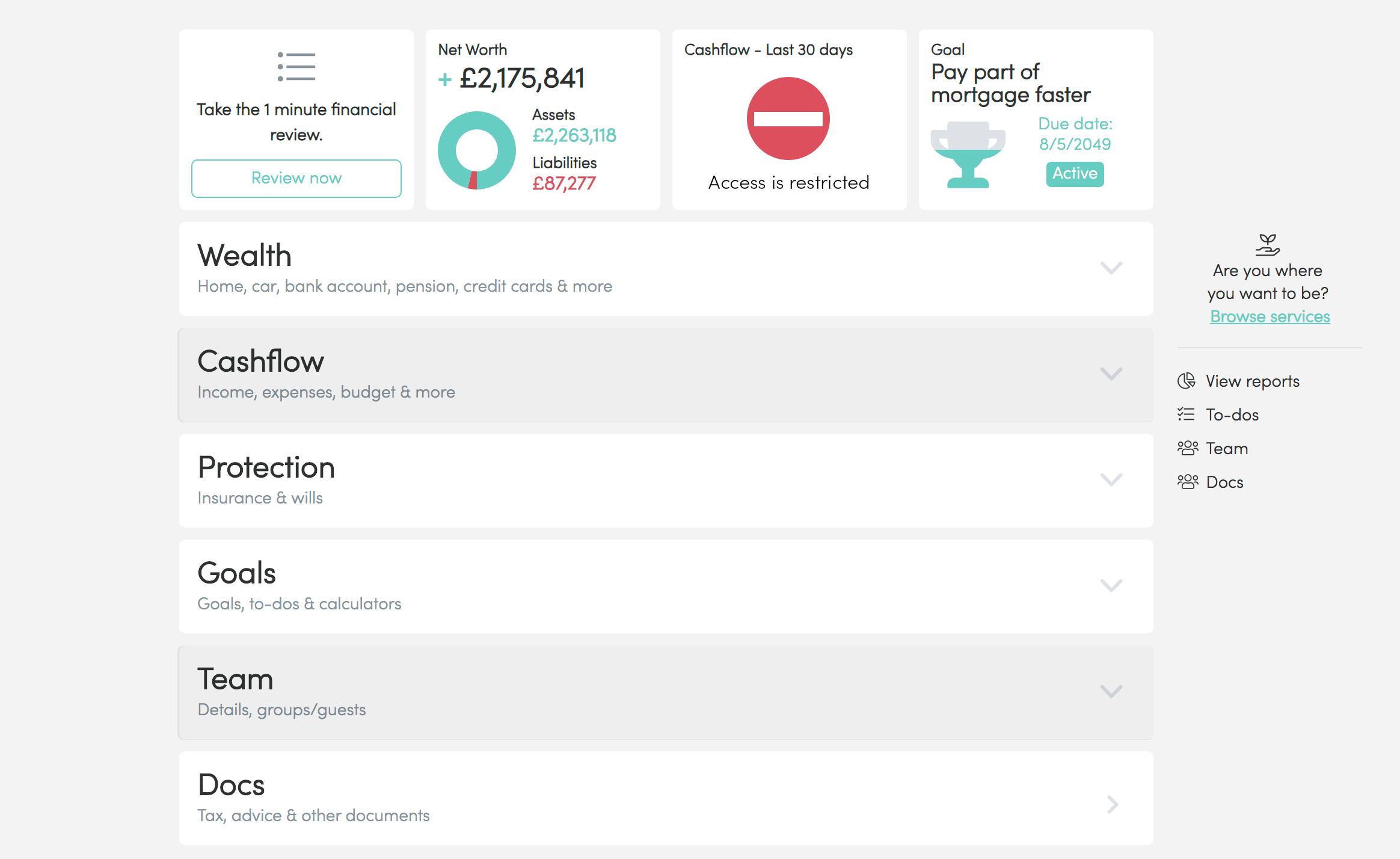This screenshot has height=859, width=1400.
Task: Click the net worth donut chart
Action: click(476, 150)
